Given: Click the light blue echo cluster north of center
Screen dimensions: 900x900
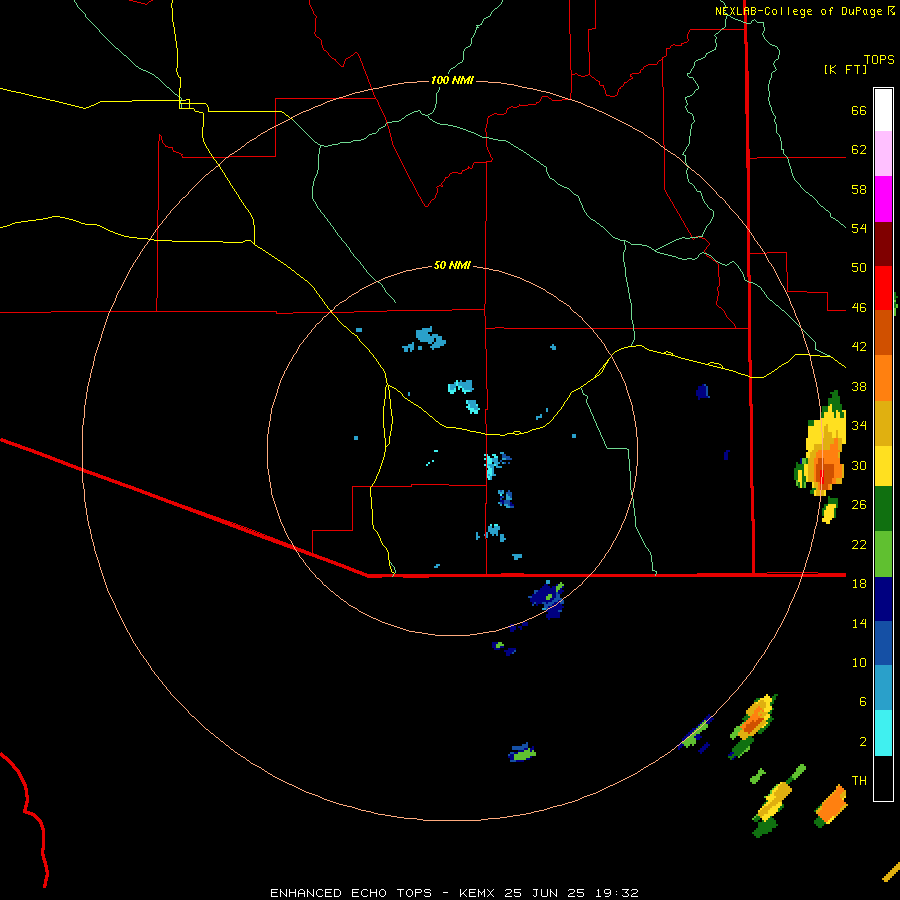Looking at the screenshot, I should pyautogui.click(x=426, y=339).
